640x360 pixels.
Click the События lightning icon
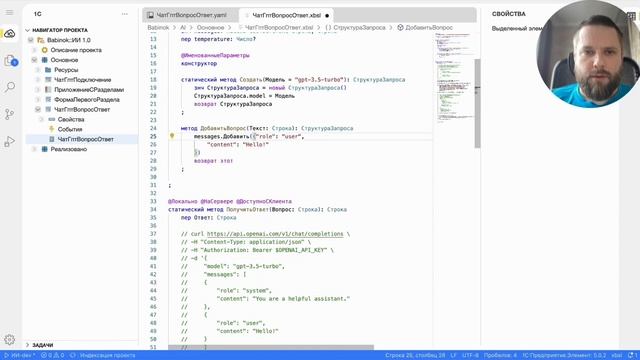click(x=51, y=129)
